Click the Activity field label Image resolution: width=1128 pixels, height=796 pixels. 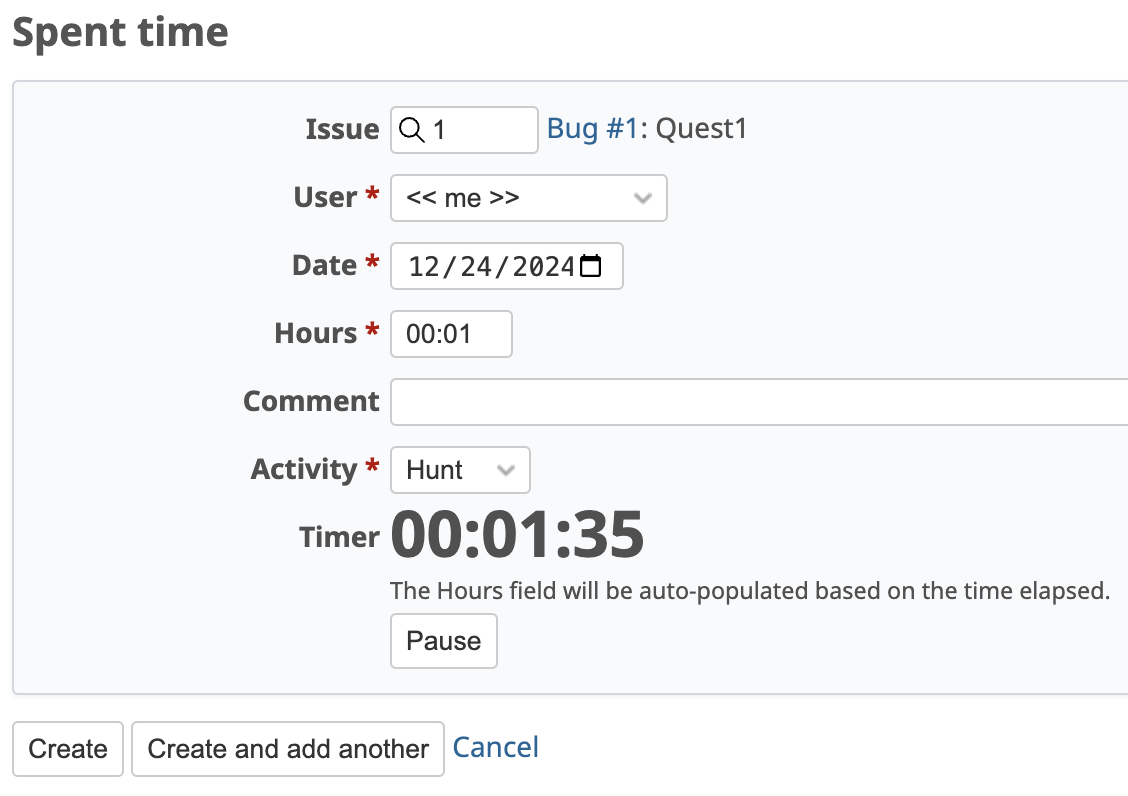pyautogui.click(x=304, y=469)
